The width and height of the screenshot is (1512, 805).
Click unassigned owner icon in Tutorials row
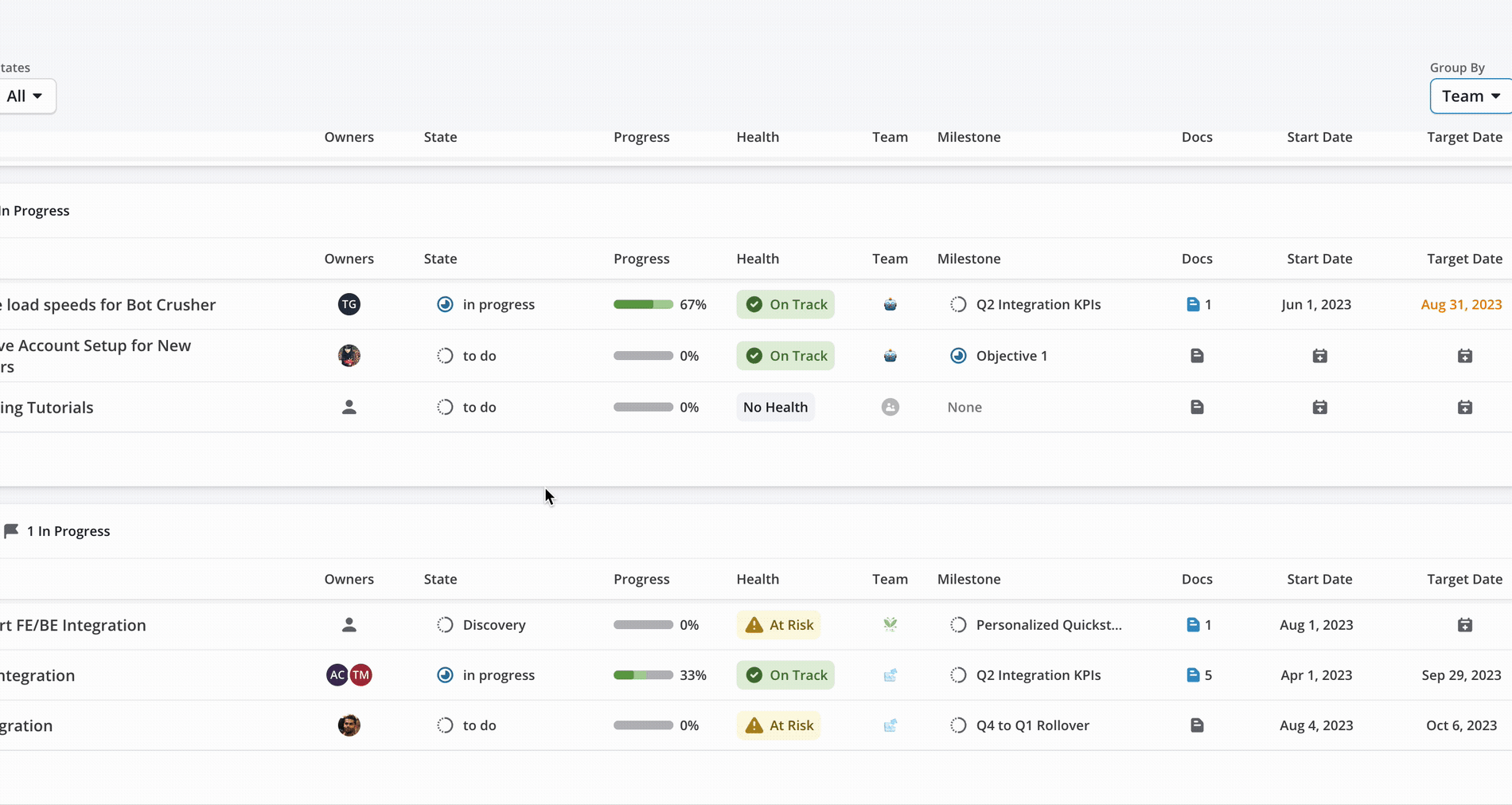coord(349,407)
